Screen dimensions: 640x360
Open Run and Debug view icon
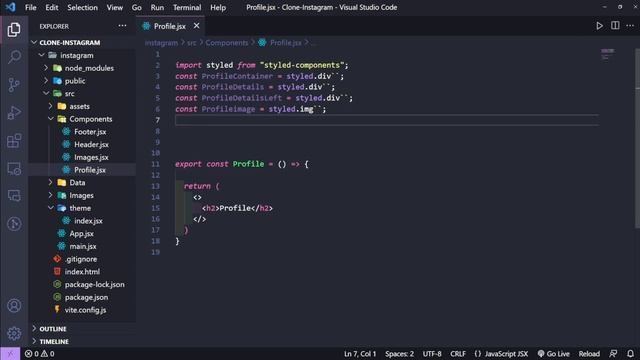point(14,113)
